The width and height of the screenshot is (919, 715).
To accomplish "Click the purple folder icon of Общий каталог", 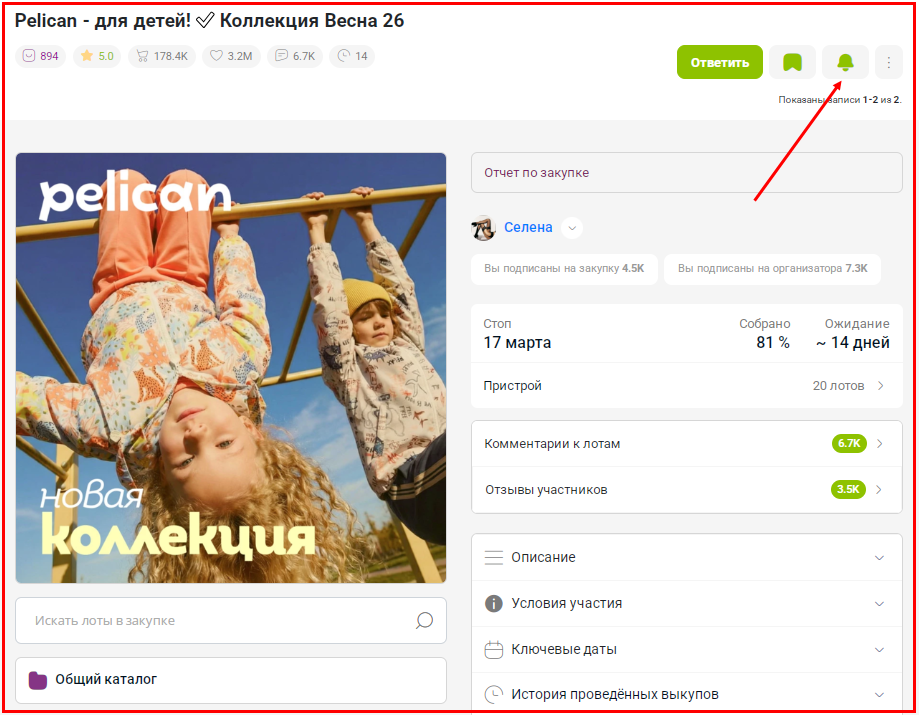I will 38,680.
